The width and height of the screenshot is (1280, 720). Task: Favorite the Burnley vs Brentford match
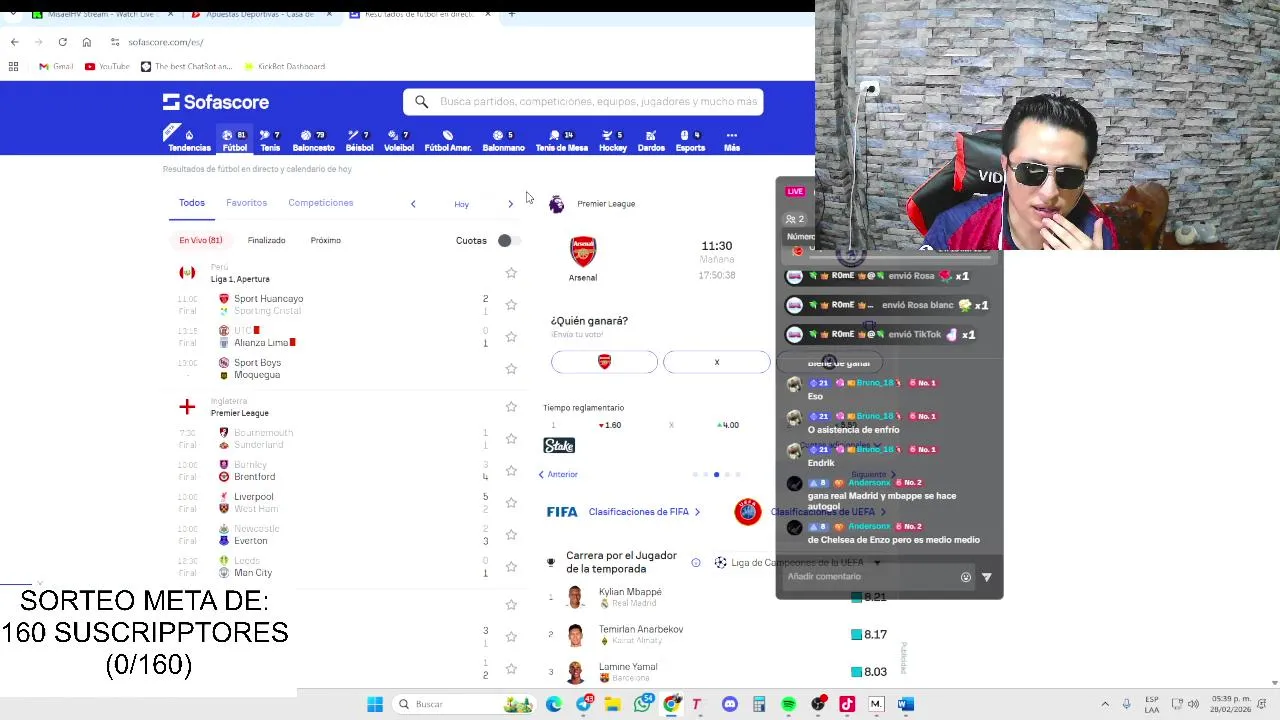511,470
